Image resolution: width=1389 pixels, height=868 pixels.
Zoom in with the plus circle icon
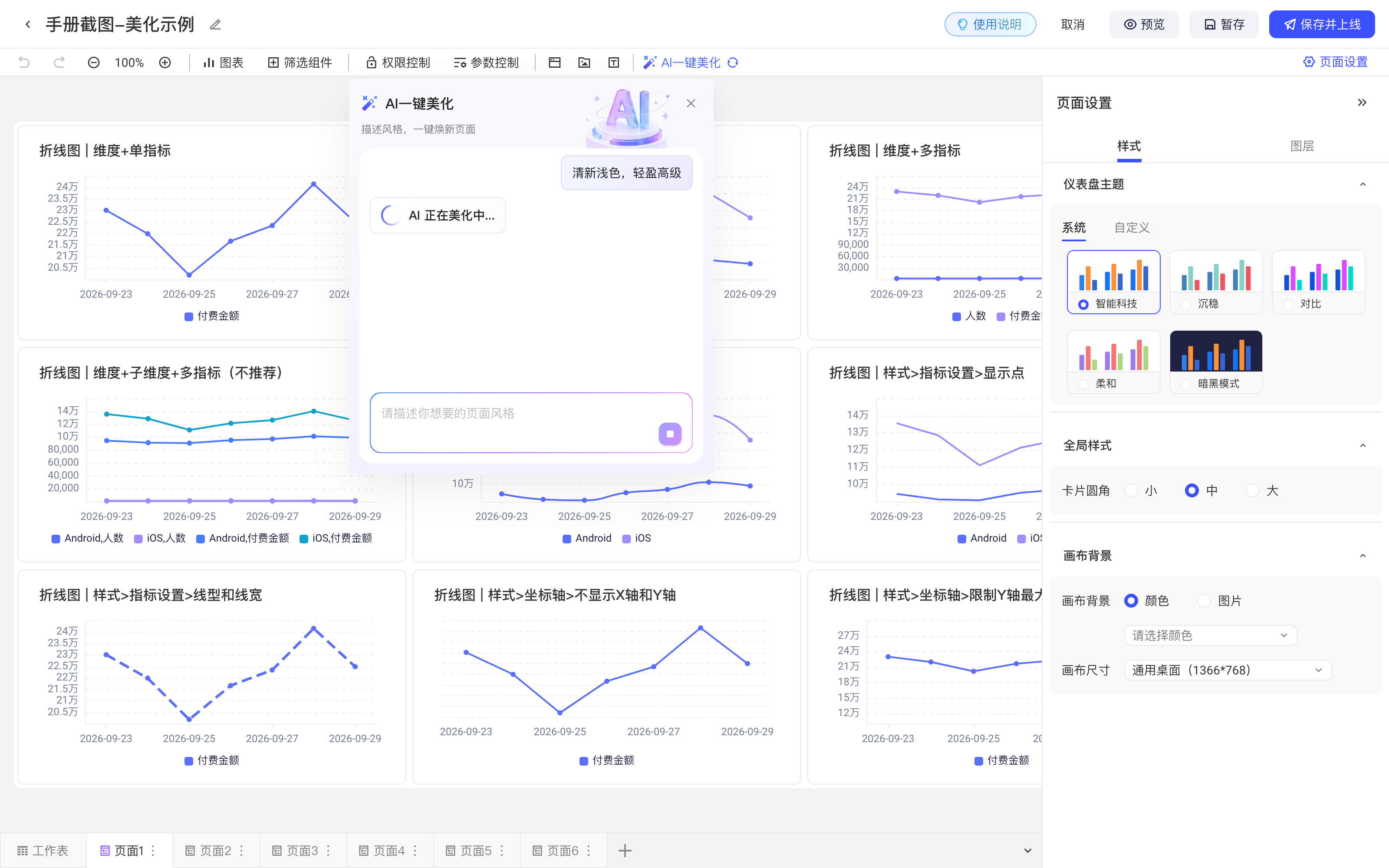tap(165, 62)
